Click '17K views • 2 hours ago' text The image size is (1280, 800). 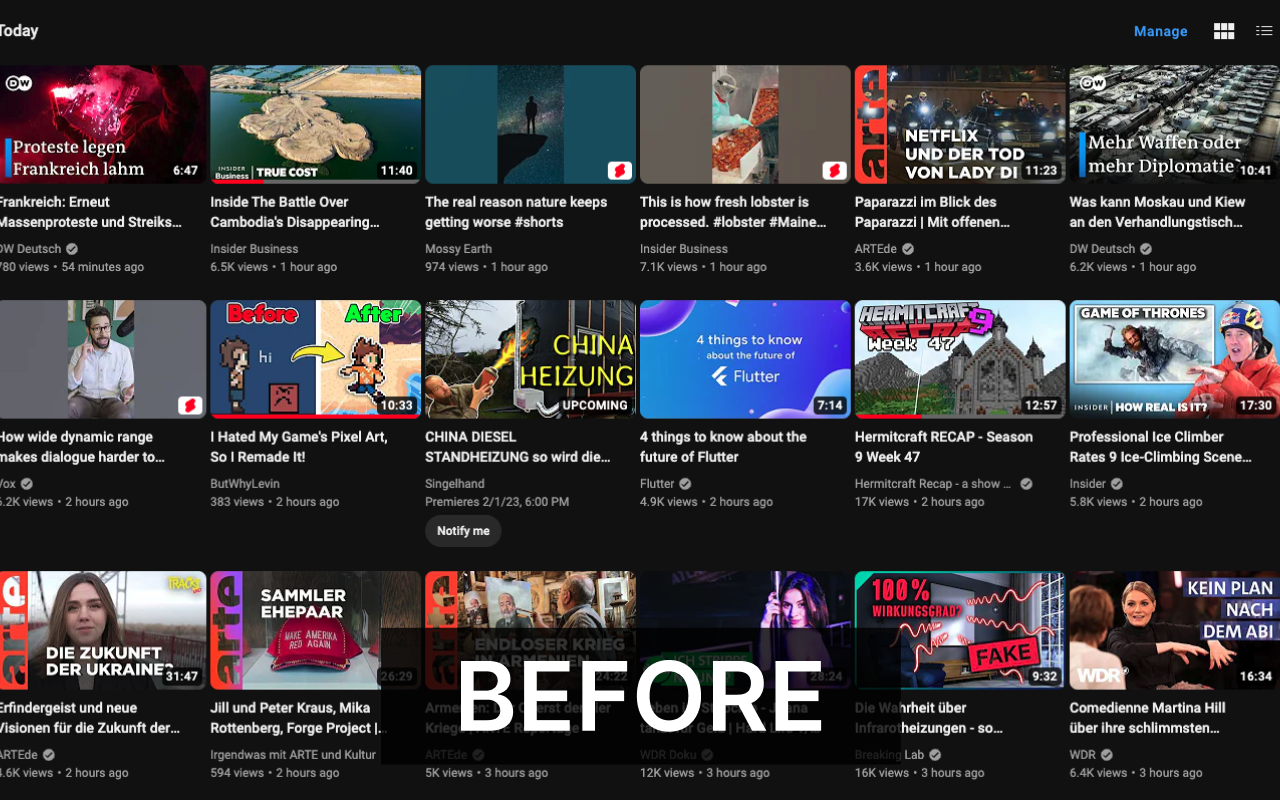pos(920,502)
